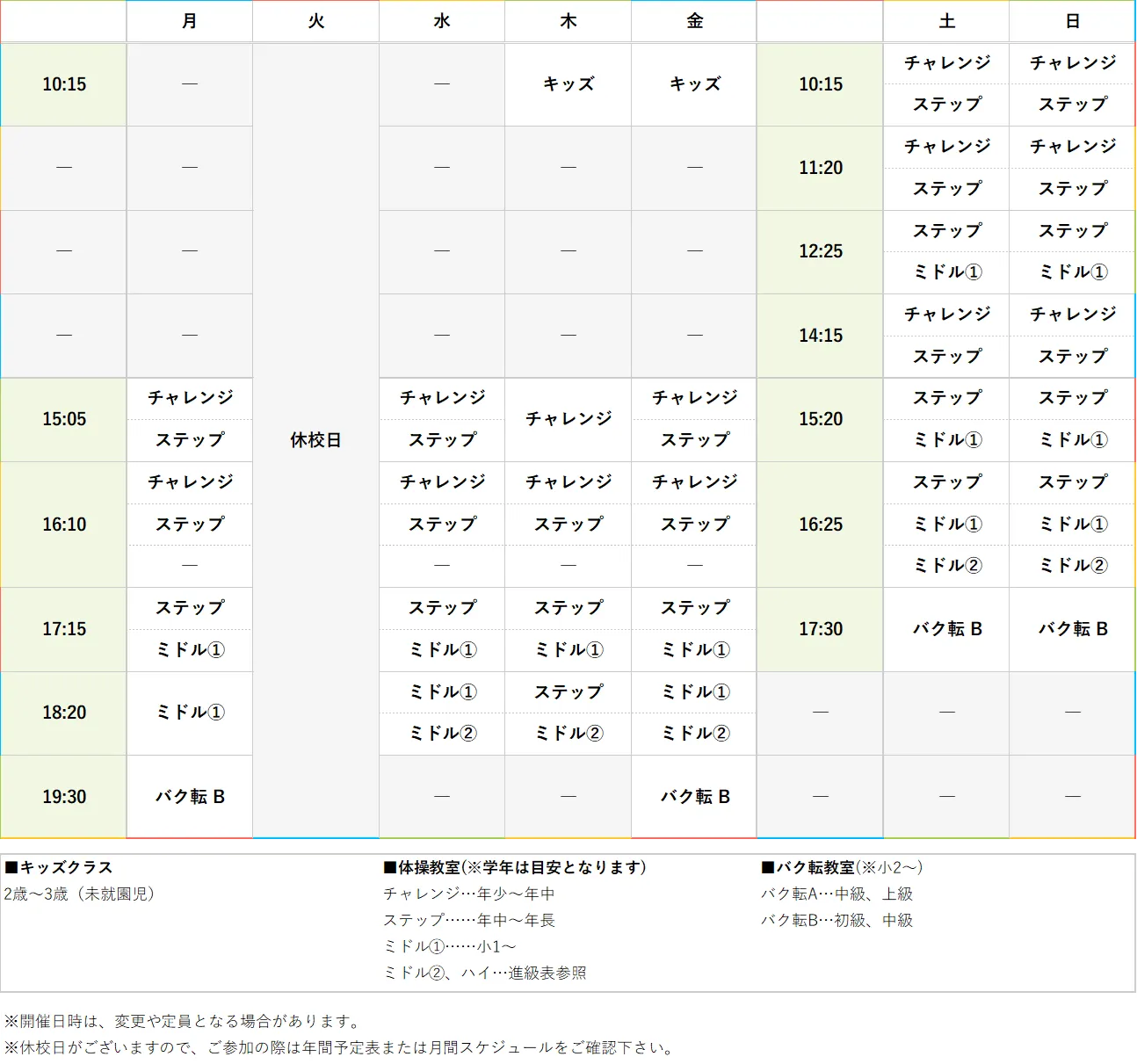Screen dimensions: 1137x1064
Task: Select バク転B on Monday 19:30
Action: (190, 796)
